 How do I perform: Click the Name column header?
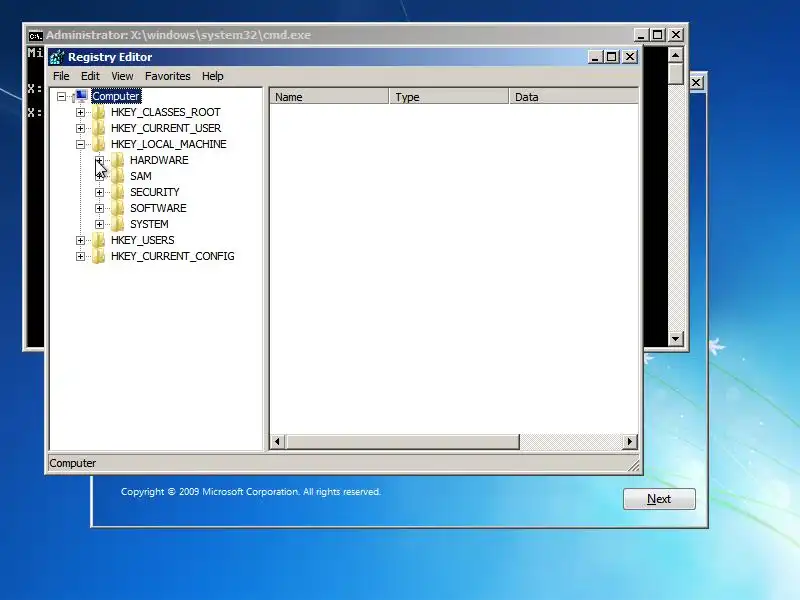click(329, 96)
